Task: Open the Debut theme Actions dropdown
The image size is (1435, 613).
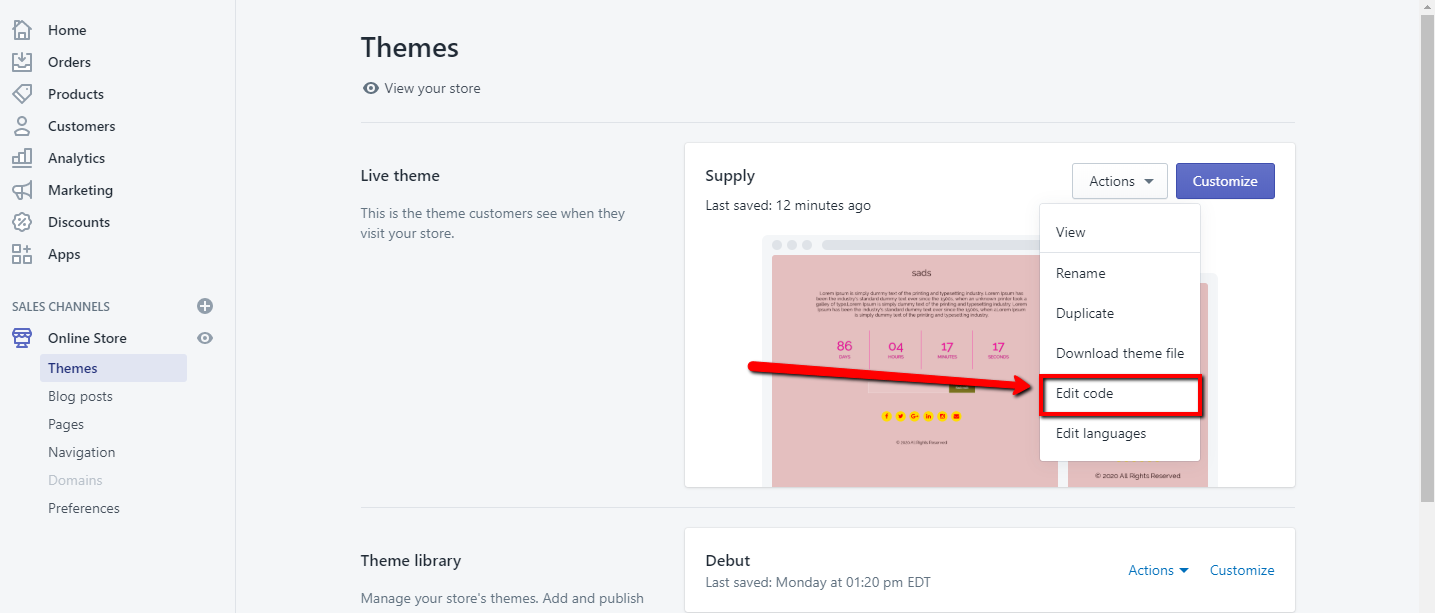Action: pyautogui.click(x=1158, y=570)
